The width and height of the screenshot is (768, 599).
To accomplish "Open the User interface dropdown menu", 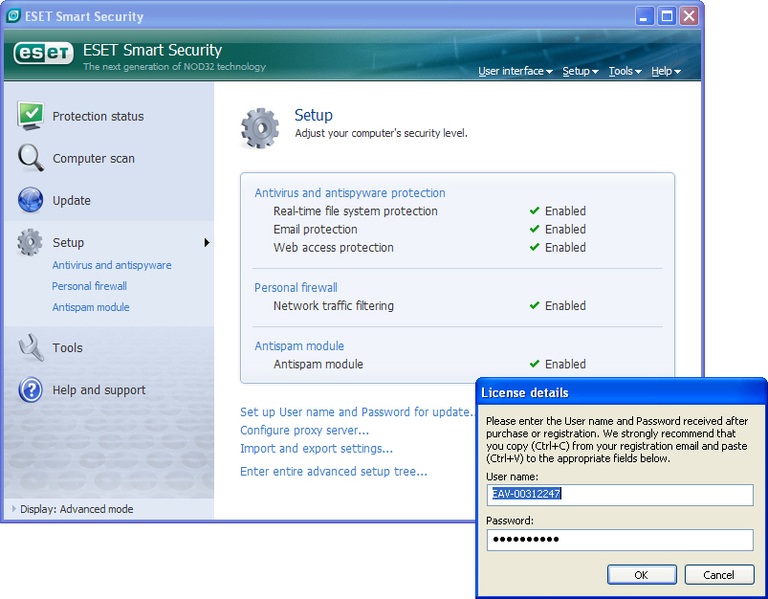I will pos(515,71).
